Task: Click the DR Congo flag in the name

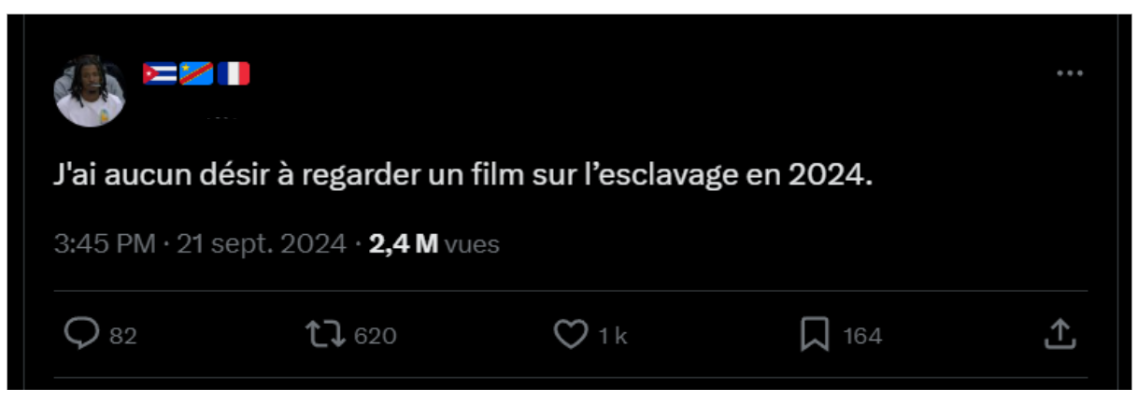Action: (x=197, y=74)
